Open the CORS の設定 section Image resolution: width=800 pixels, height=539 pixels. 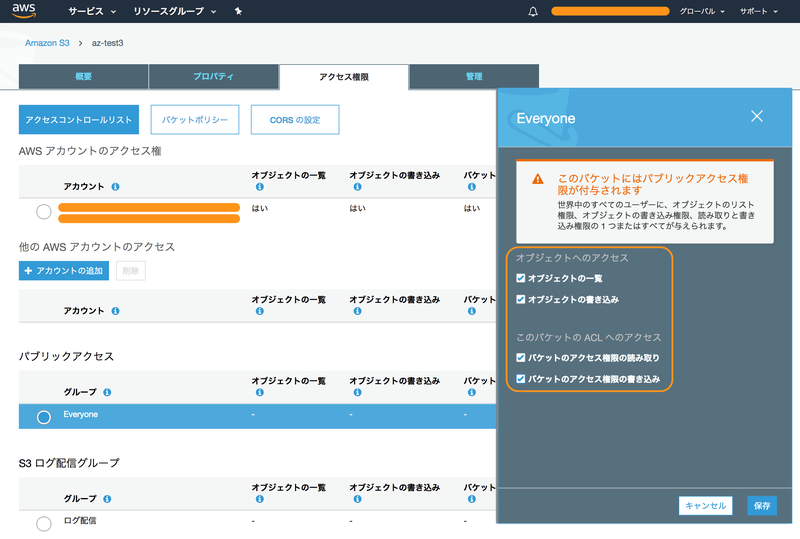click(x=295, y=119)
